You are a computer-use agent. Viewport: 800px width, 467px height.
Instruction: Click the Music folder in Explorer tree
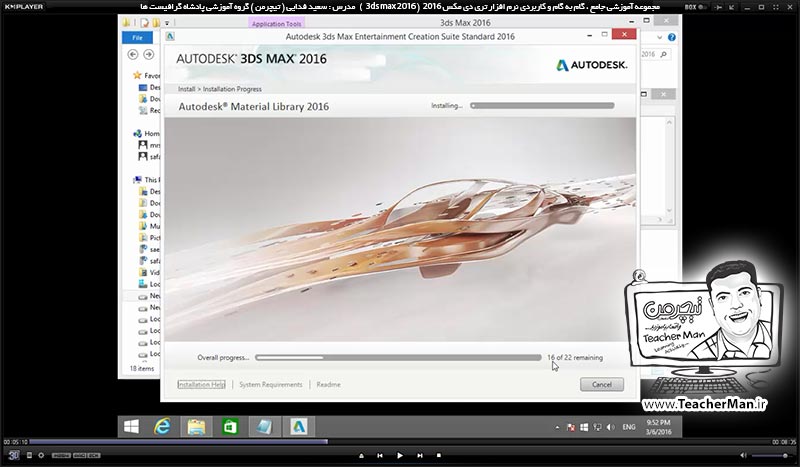tap(149, 226)
